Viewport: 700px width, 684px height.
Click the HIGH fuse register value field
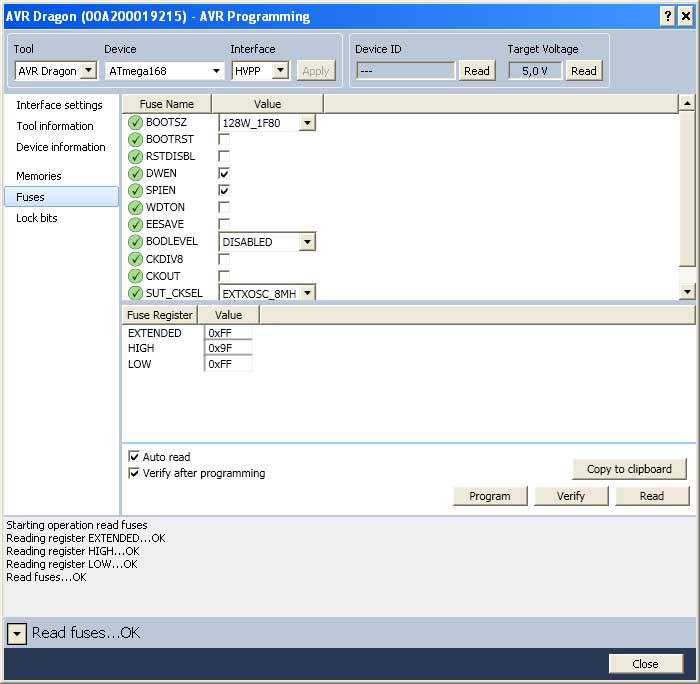click(x=228, y=348)
